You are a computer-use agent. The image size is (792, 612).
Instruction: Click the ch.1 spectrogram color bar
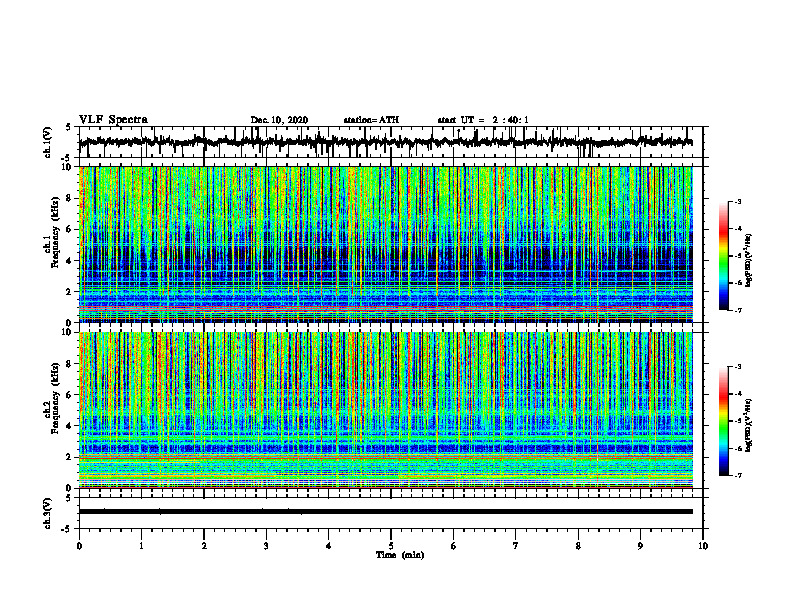[723, 256]
